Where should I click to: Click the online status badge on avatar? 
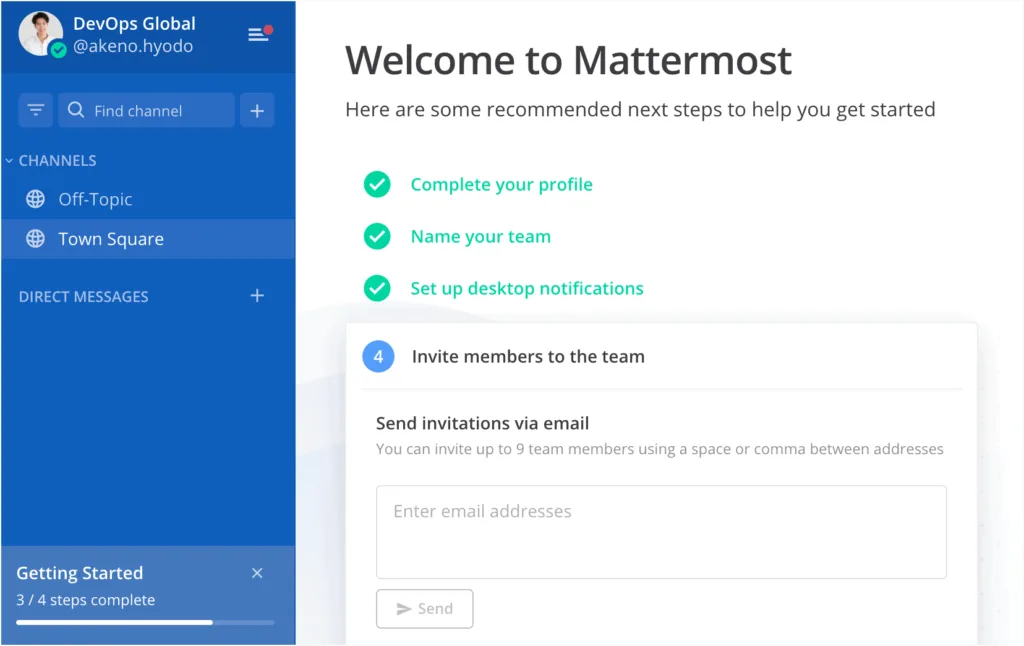coord(59,50)
